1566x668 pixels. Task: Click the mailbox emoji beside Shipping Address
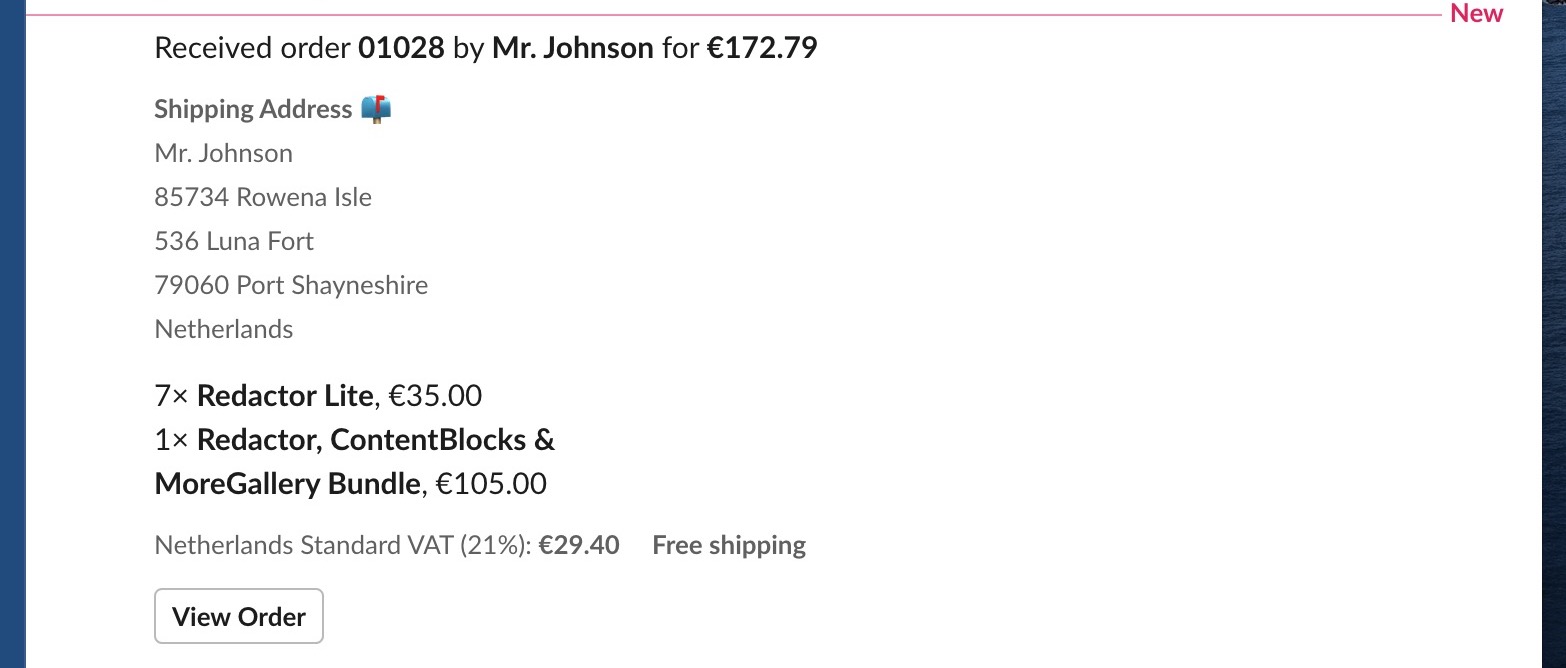coord(376,108)
